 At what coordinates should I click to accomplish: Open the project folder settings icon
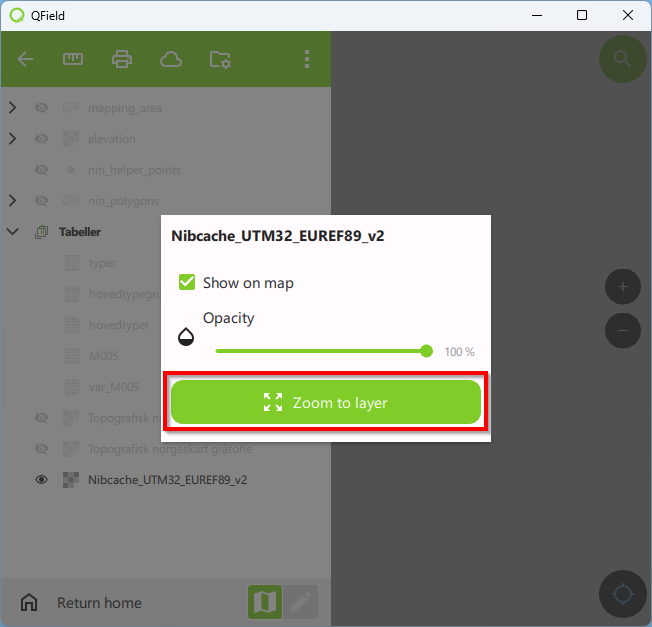coord(220,59)
